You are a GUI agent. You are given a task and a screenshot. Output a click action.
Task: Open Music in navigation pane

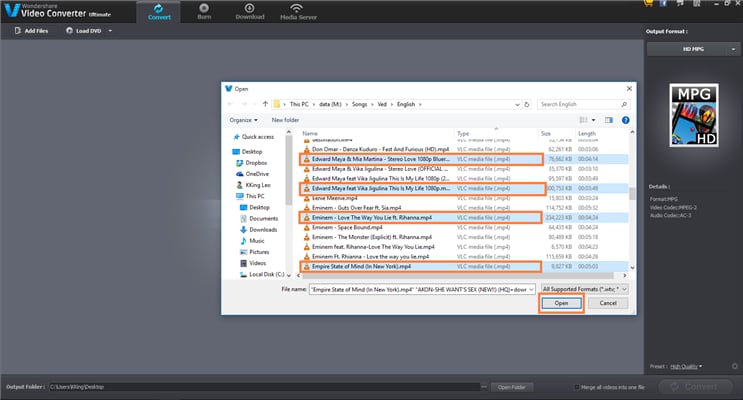coord(252,241)
